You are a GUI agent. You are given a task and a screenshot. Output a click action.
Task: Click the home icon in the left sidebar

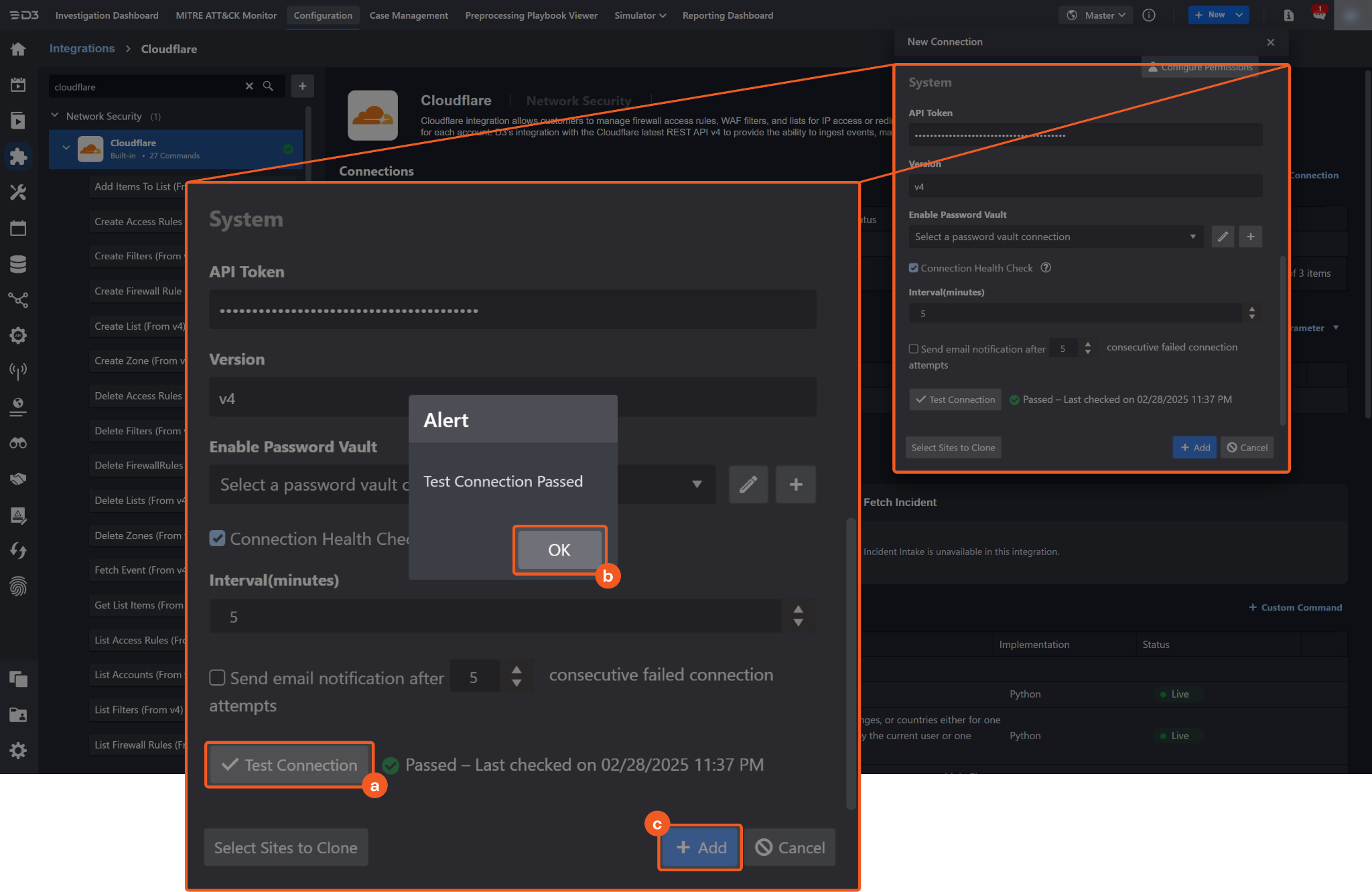(18, 49)
